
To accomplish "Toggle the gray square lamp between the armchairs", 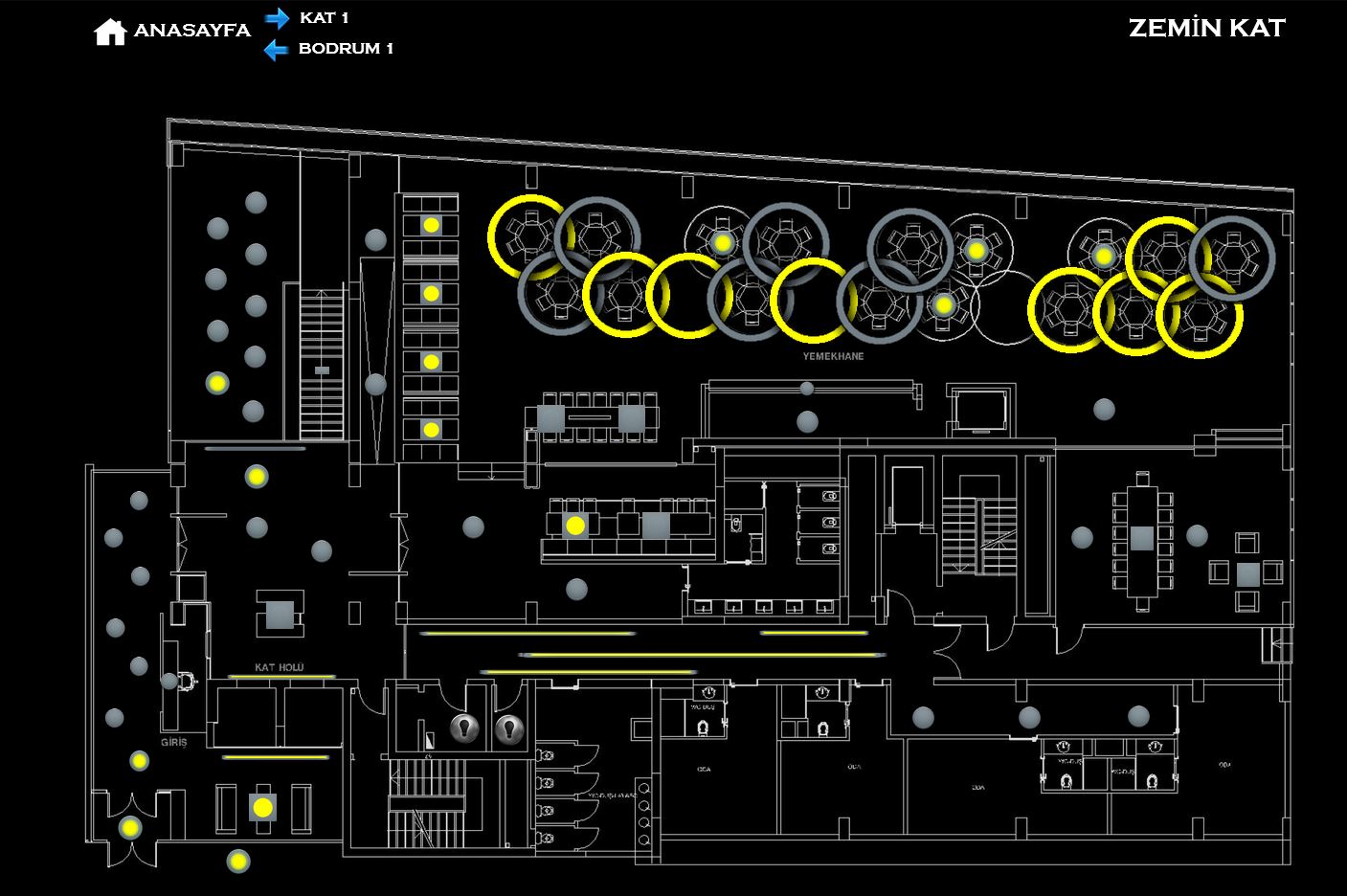I will (x=1247, y=574).
